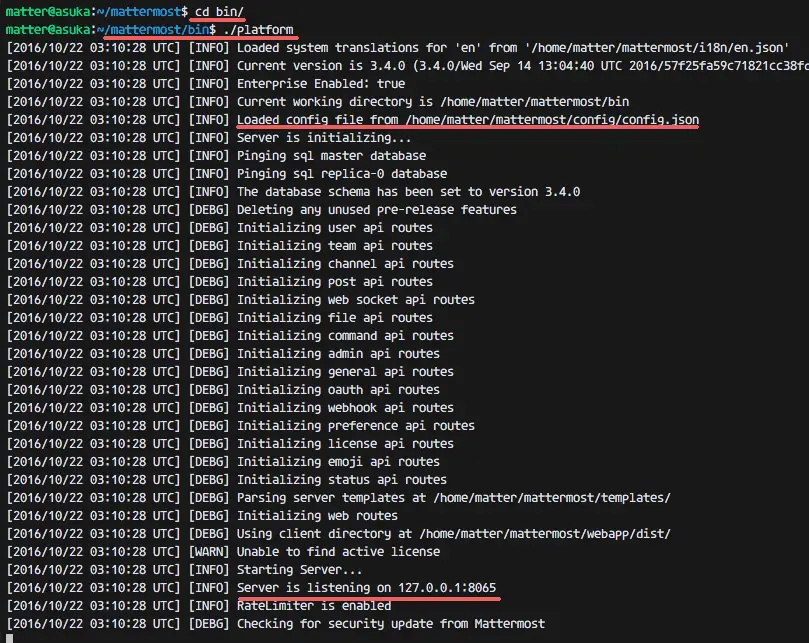Click the terminal cursor block at bottom

9,638
